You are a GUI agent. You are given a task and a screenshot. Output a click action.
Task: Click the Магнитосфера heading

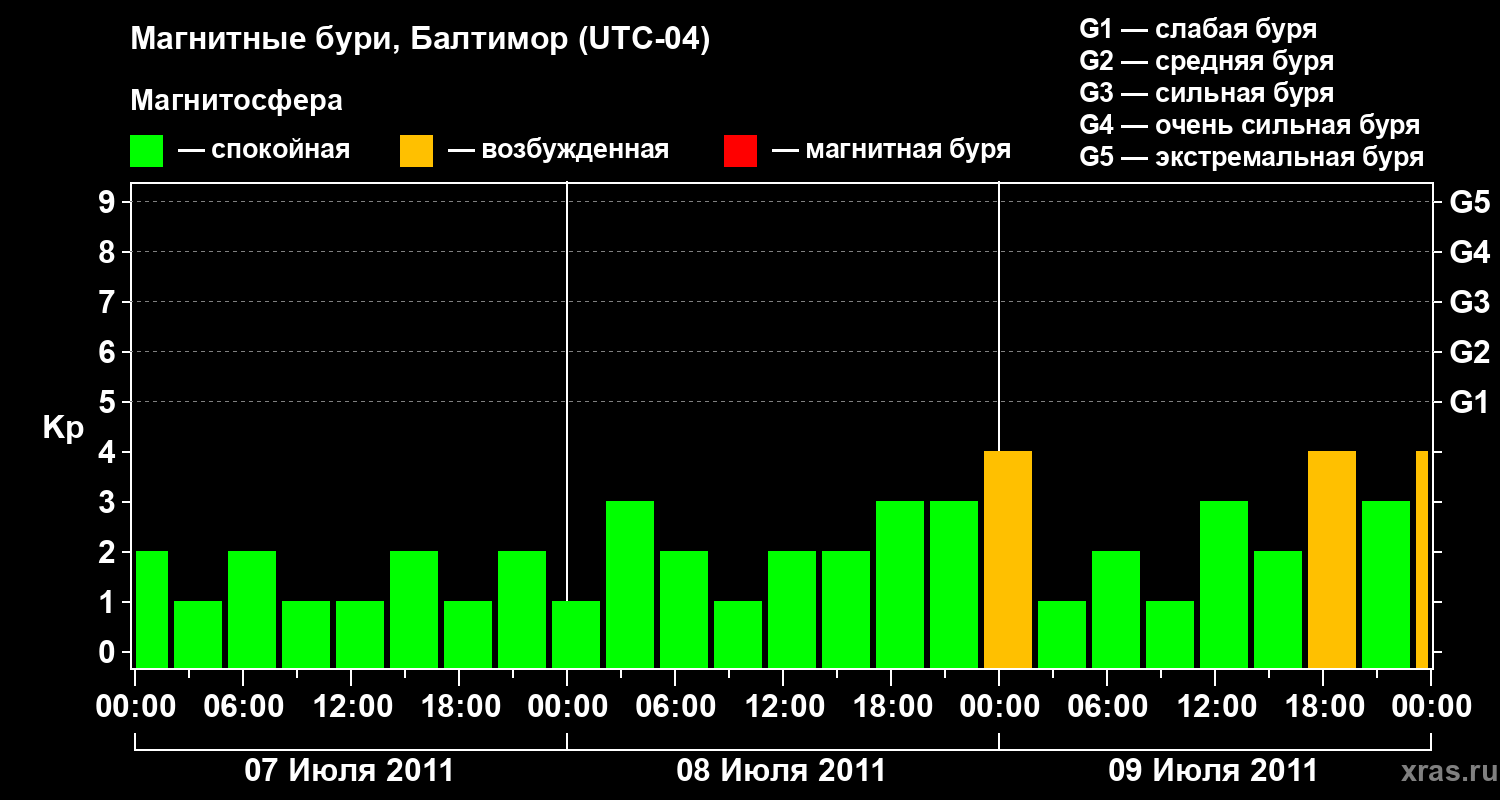[x=236, y=101]
